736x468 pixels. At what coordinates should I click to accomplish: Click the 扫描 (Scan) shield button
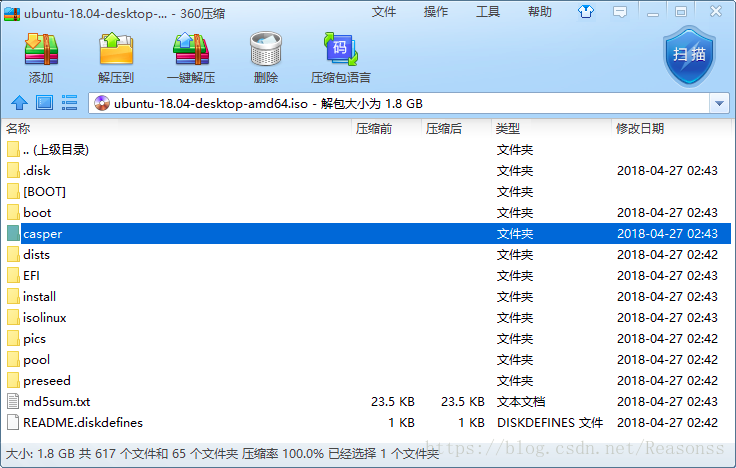(x=689, y=56)
